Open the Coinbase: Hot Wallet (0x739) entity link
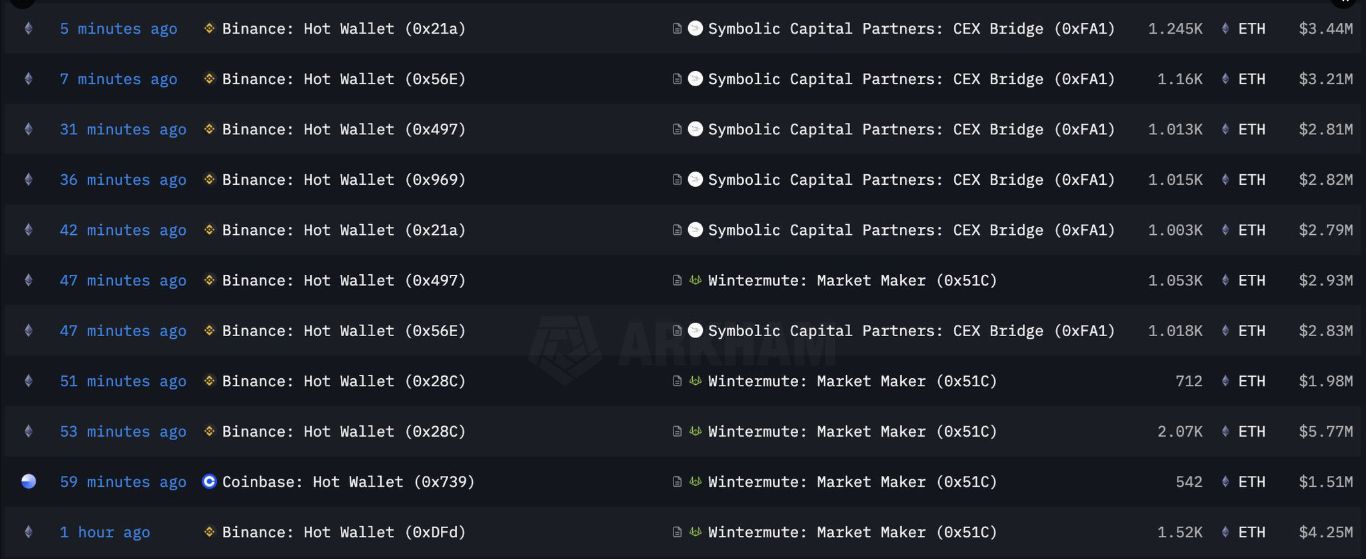This screenshot has height=559, width=1366. coord(348,482)
